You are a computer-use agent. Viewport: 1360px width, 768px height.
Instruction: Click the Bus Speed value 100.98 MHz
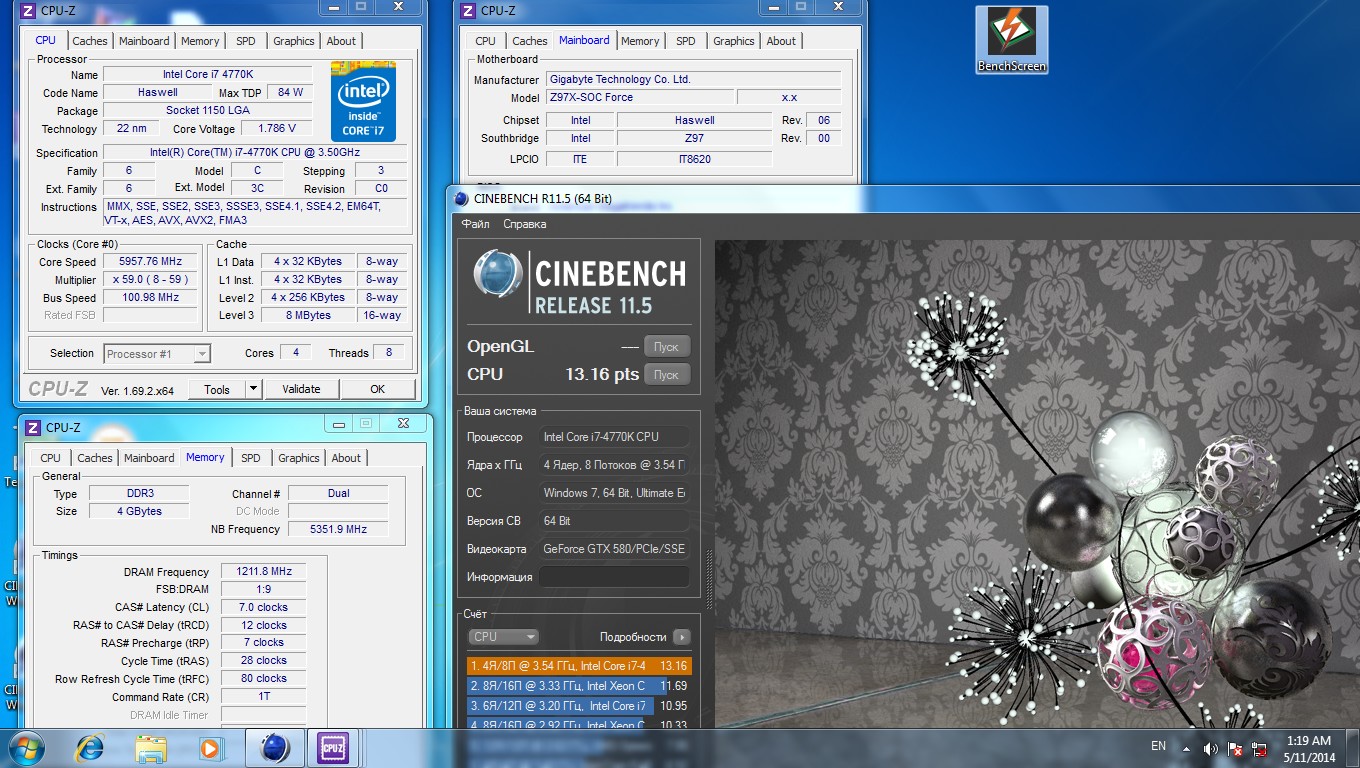[149, 298]
